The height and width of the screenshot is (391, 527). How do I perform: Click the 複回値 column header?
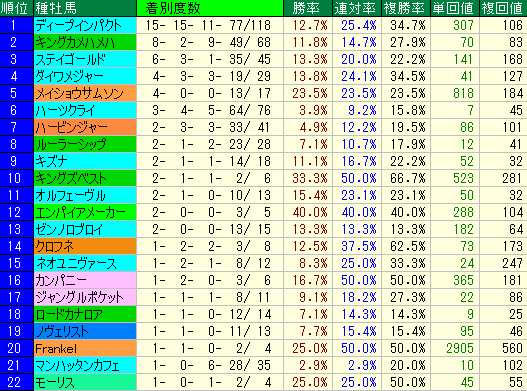(x=503, y=8)
